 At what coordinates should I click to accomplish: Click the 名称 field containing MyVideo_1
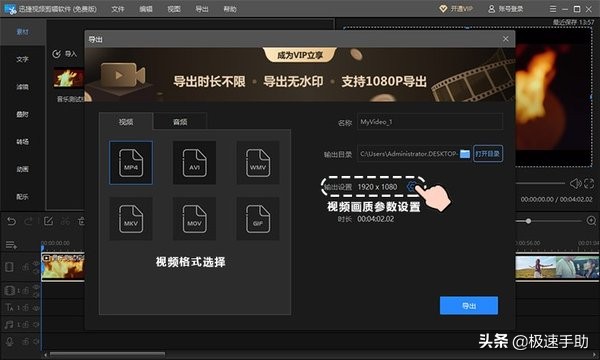click(x=430, y=122)
